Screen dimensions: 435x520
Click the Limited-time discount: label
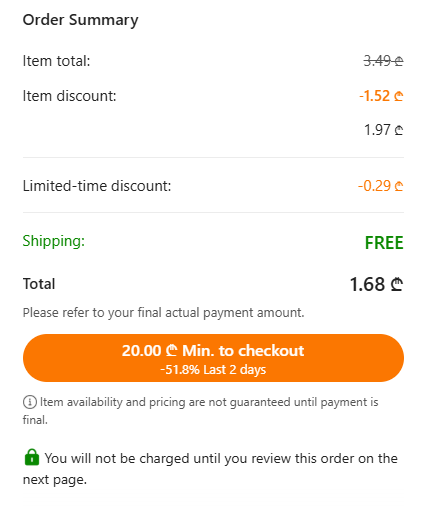(x=97, y=186)
